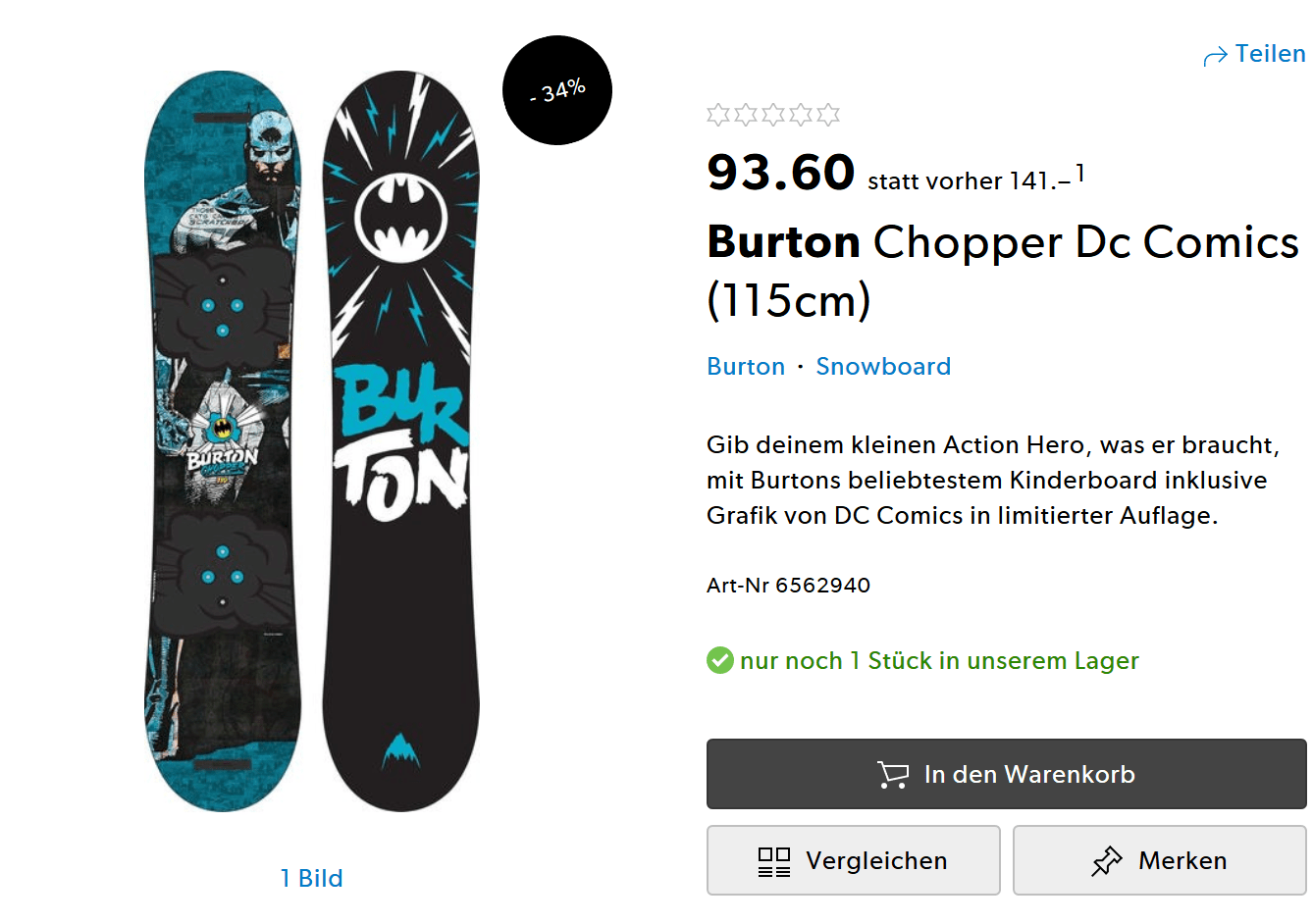Click the Burton Chopper Dc Comics title
This screenshot has width=1313, height=924.
(1002, 270)
